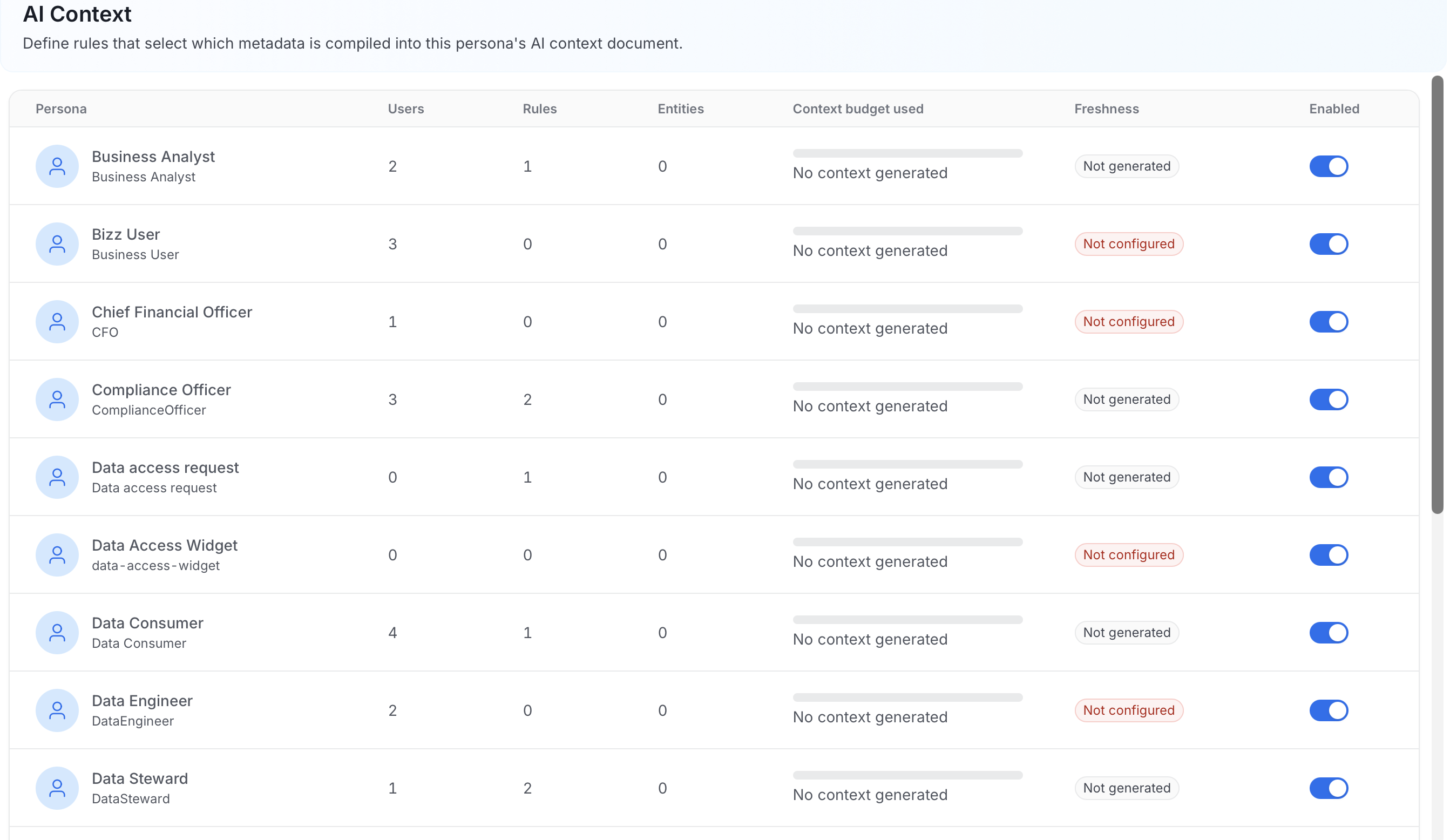Click the Persona column header
Screen dimensions: 1450x840
coord(61,109)
